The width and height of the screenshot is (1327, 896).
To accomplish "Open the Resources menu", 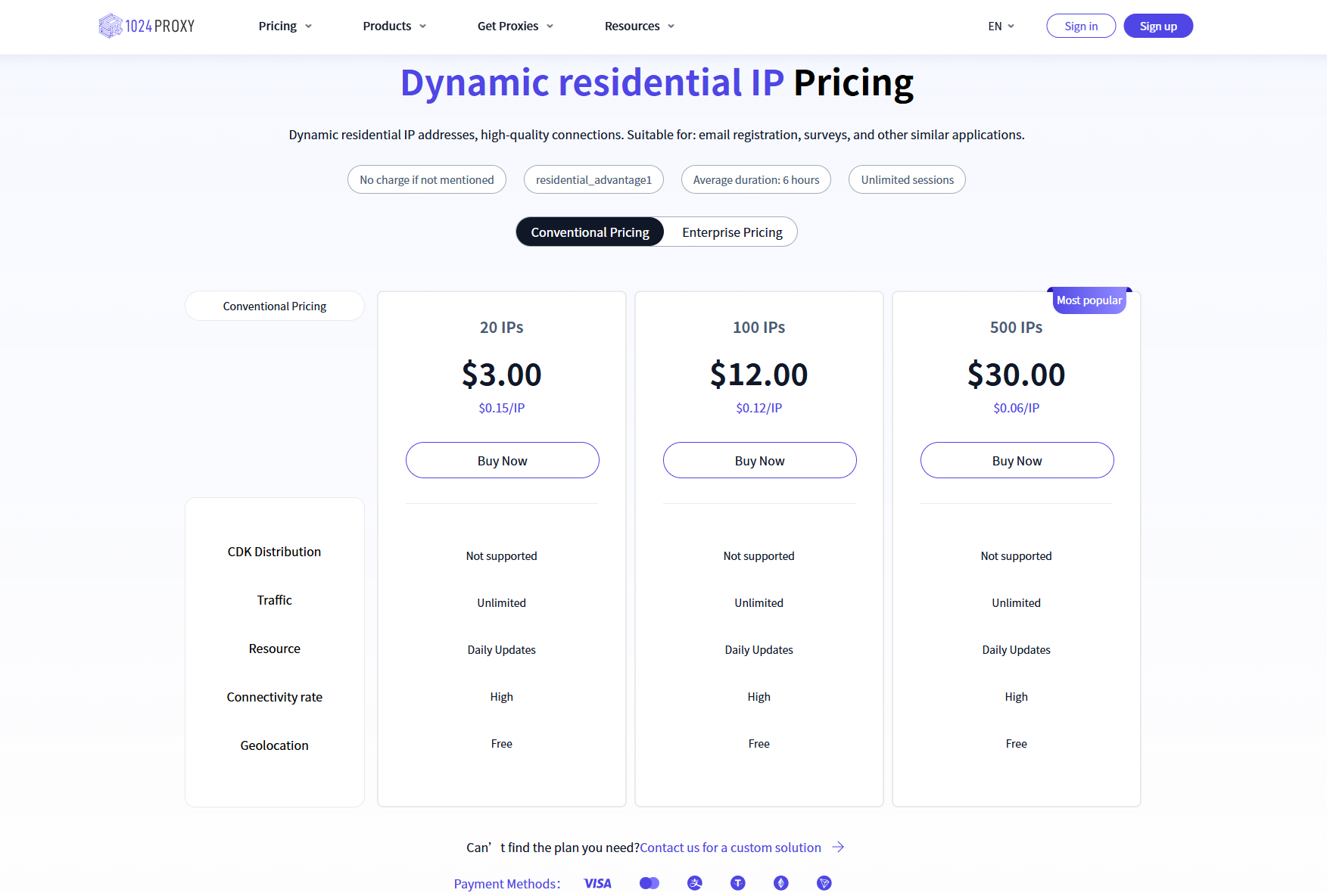I will 639,26.
